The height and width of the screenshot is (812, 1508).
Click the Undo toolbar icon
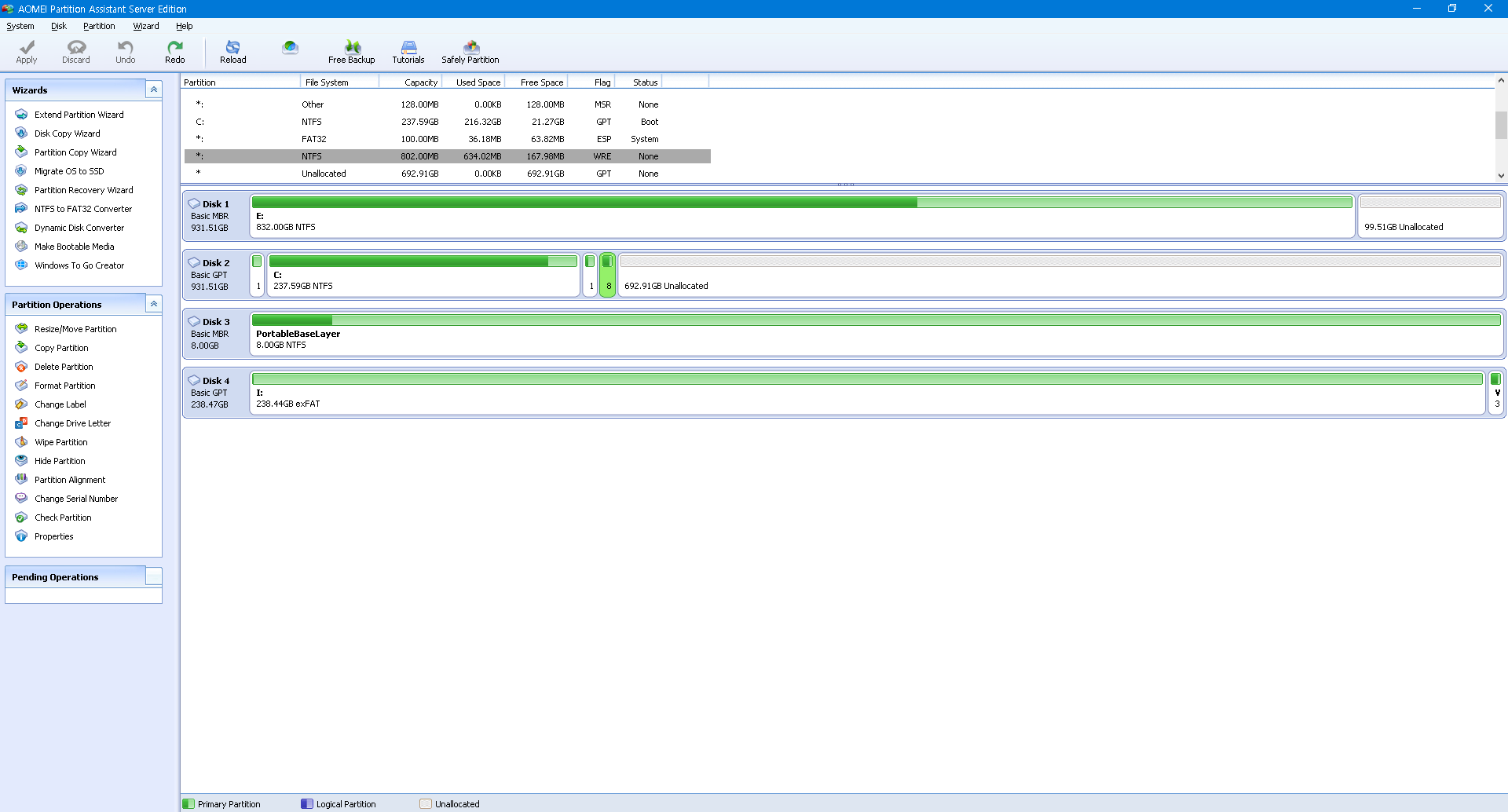pyautogui.click(x=126, y=52)
